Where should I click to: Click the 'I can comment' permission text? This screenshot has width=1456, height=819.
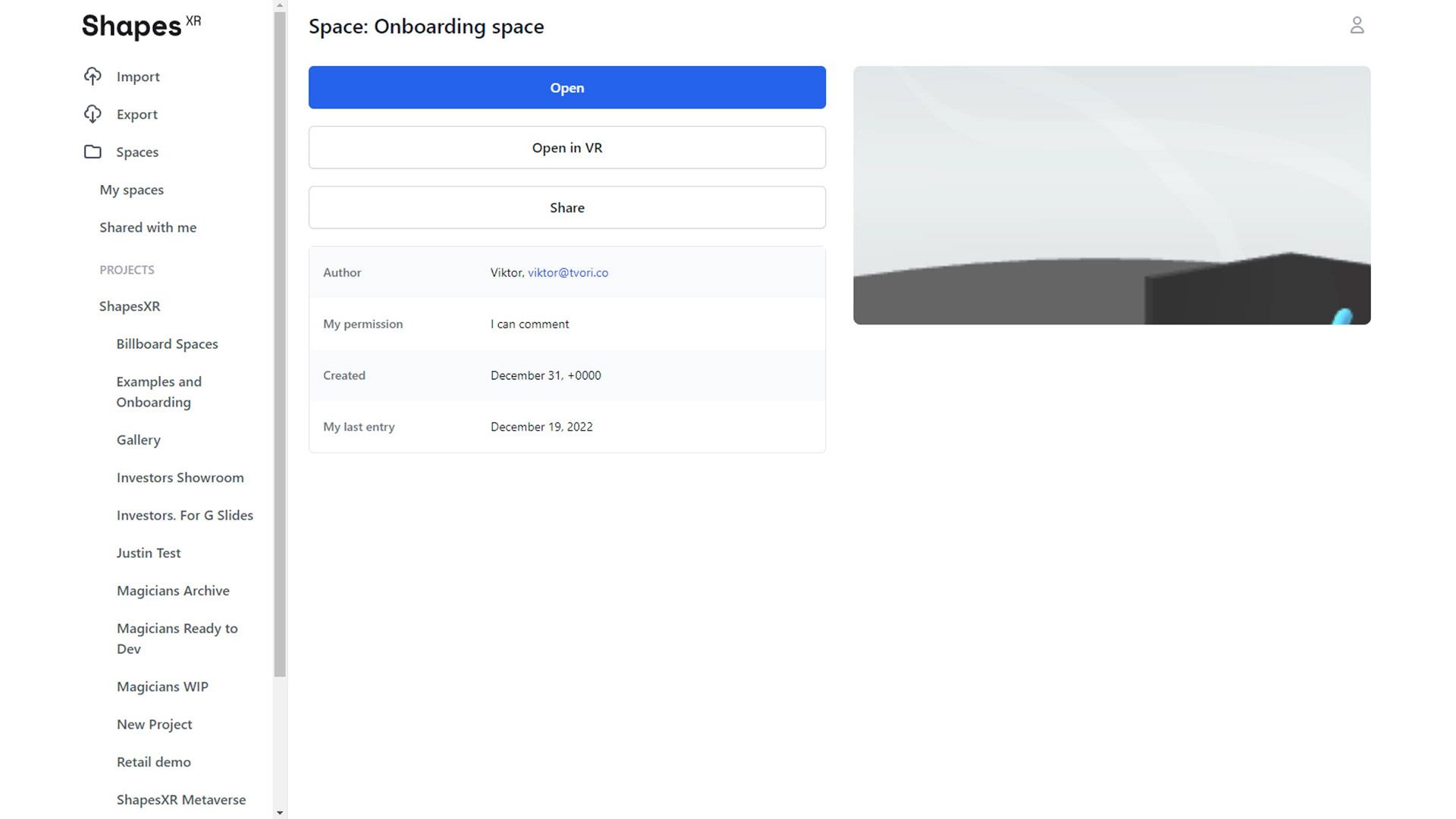pos(529,324)
